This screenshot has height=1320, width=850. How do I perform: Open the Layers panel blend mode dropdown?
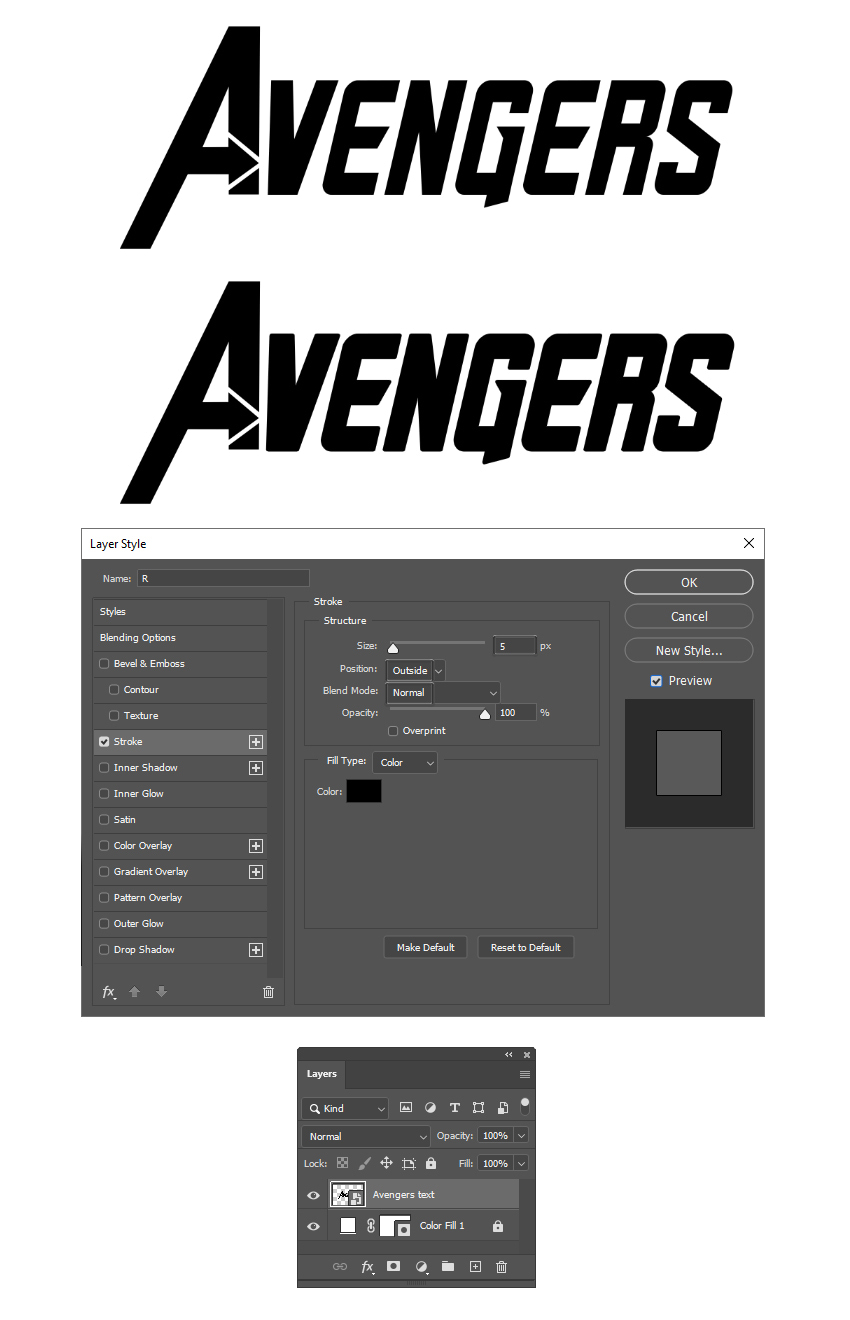(x=366, y=1136)
